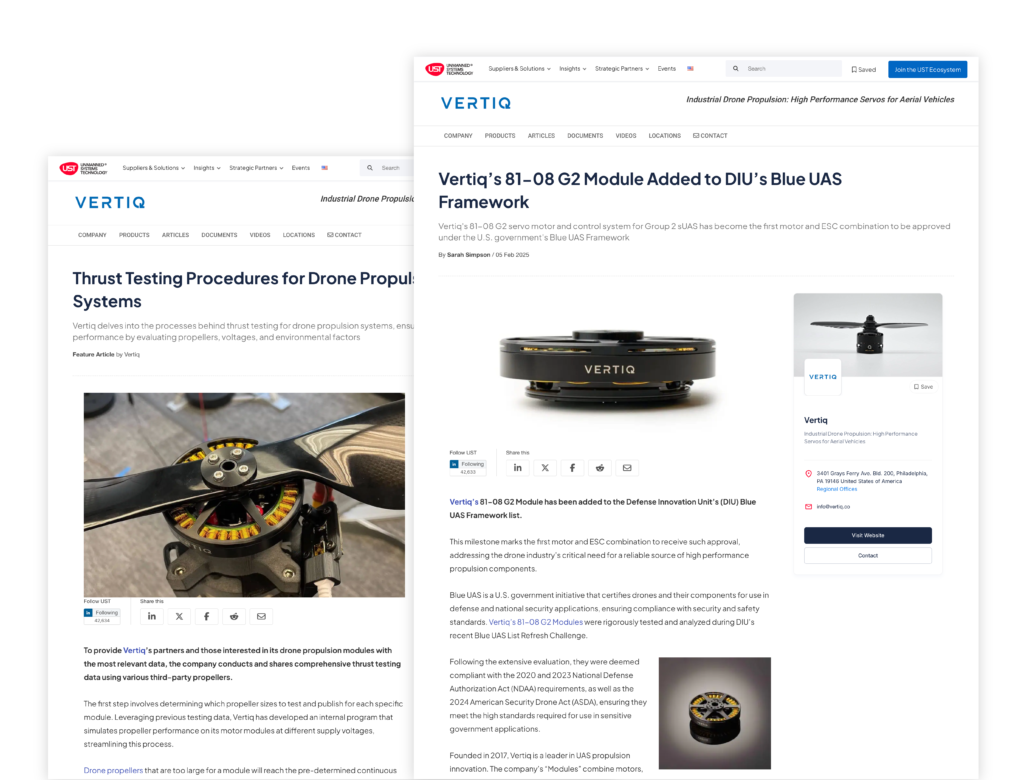Open Events in the front window nav
Screen dimensions: 1024x780
667,69
